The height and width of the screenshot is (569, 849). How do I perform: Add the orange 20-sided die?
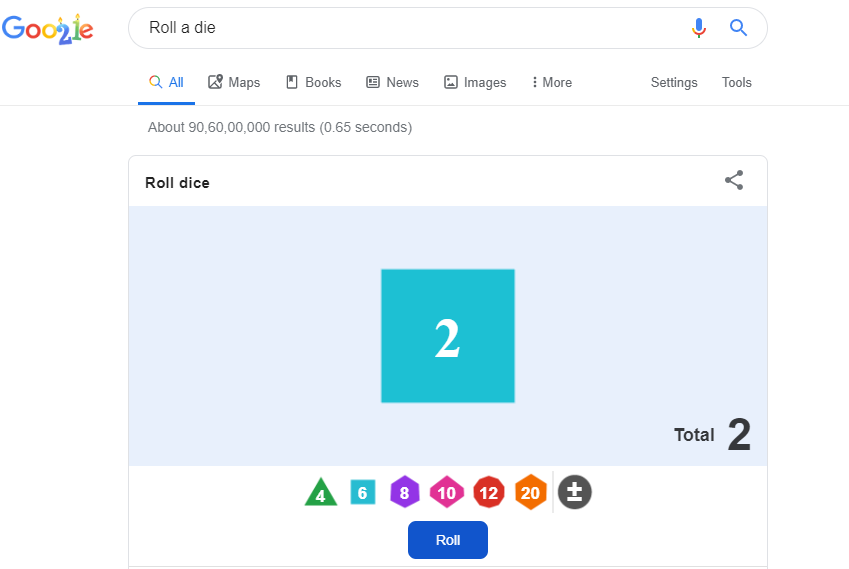(530, 492)
